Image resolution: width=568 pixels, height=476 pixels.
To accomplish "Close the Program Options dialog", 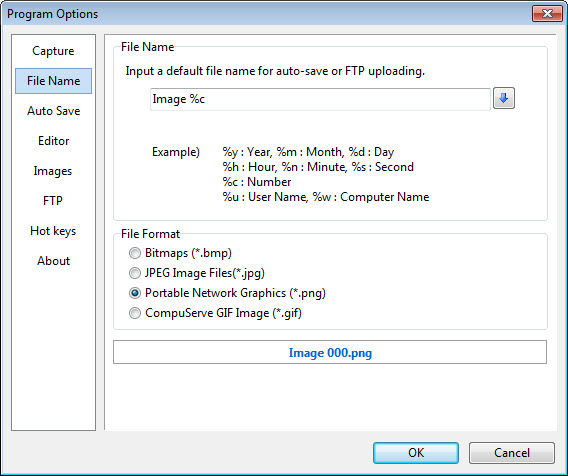I will (547, 14).
